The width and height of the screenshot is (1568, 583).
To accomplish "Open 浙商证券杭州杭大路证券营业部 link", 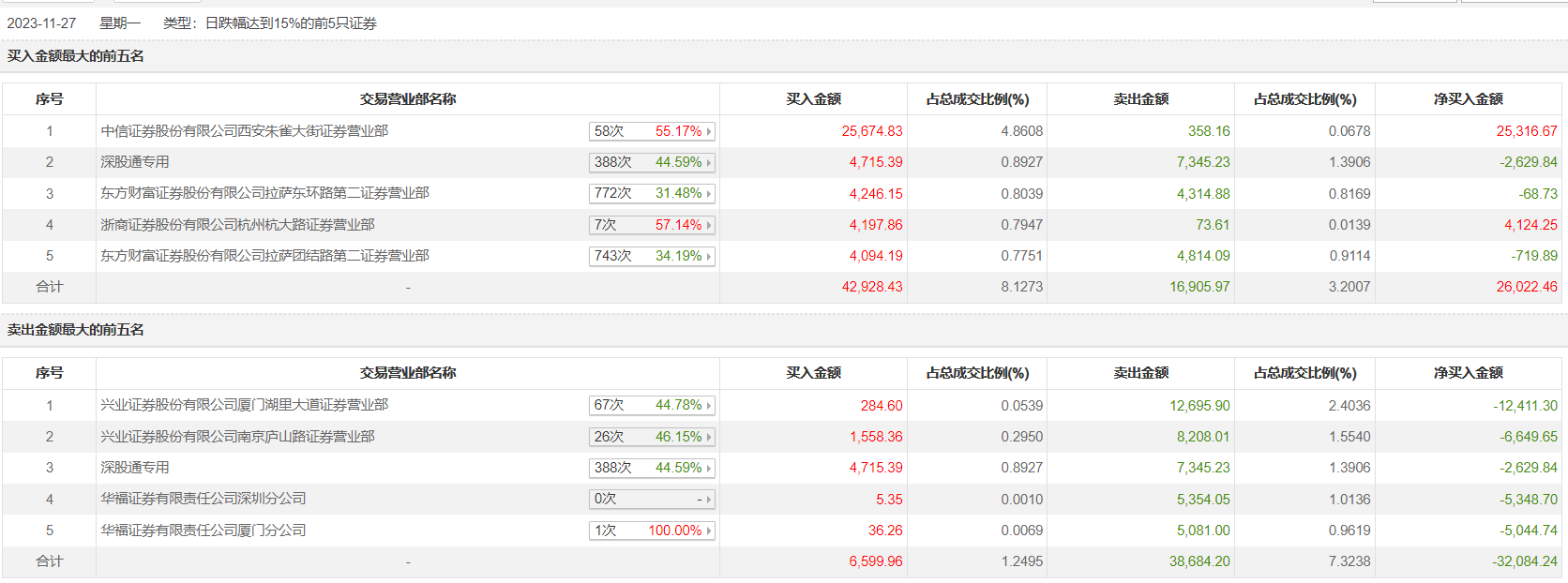I will click(237, 225).
